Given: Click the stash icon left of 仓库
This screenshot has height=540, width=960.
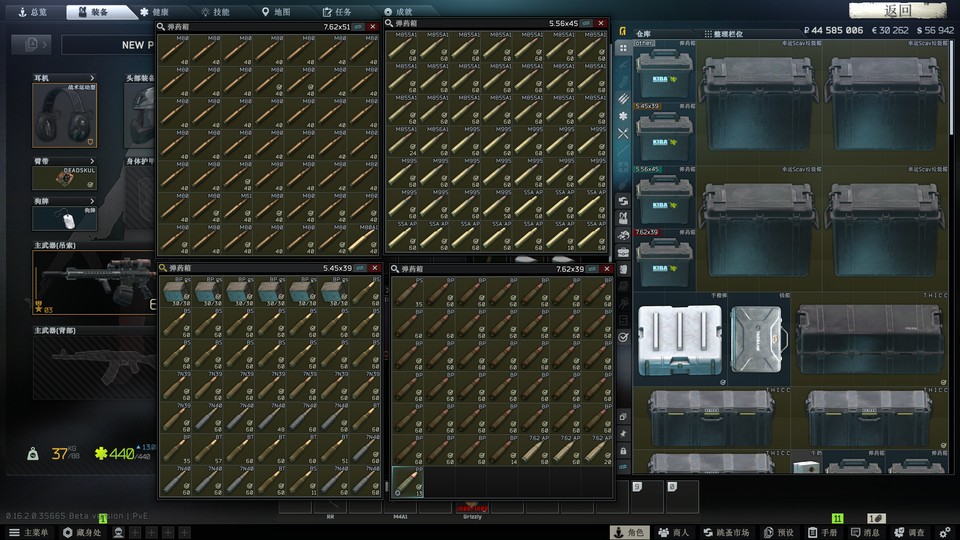Looking at the screenshot, I should pos(623,31).
